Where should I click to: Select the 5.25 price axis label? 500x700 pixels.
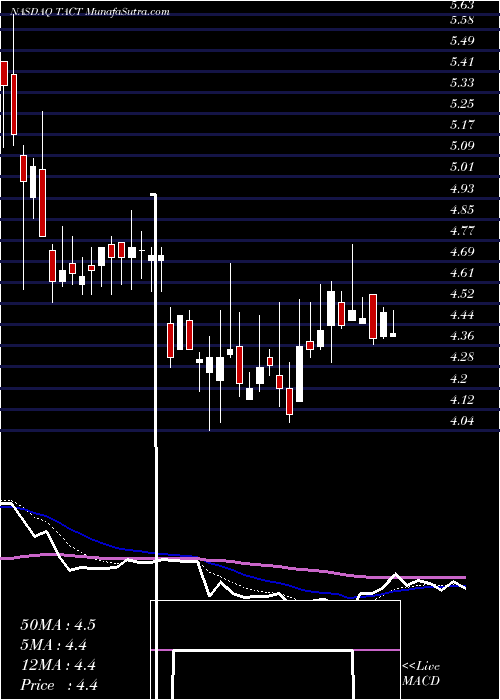(462, 104)
